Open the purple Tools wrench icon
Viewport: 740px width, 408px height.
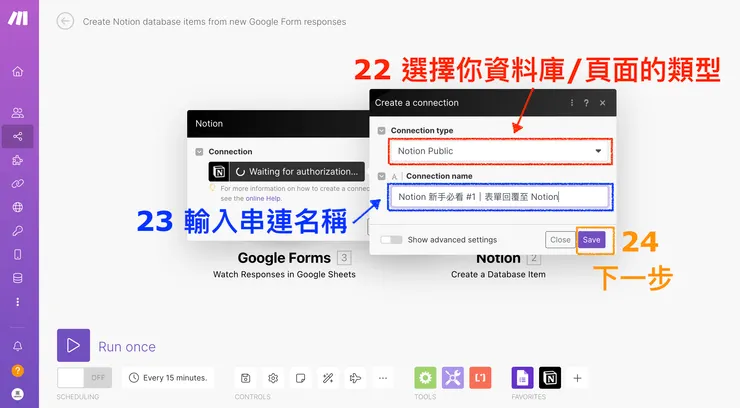point(453,378)
